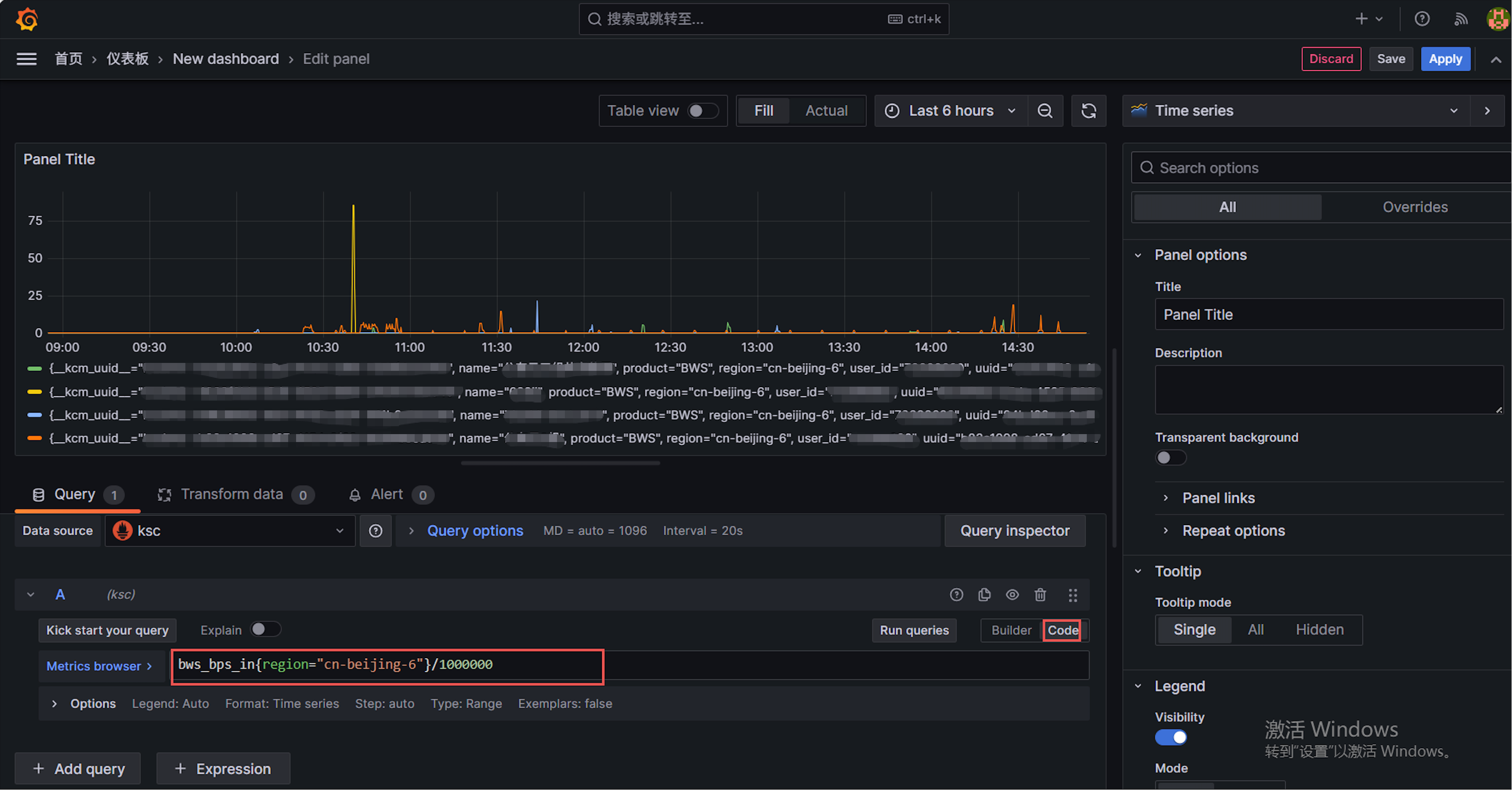The width and height of the screenshot is (1512, 790).
Task: Click the refresh dashboard icon
Action: pos(1088,111)
